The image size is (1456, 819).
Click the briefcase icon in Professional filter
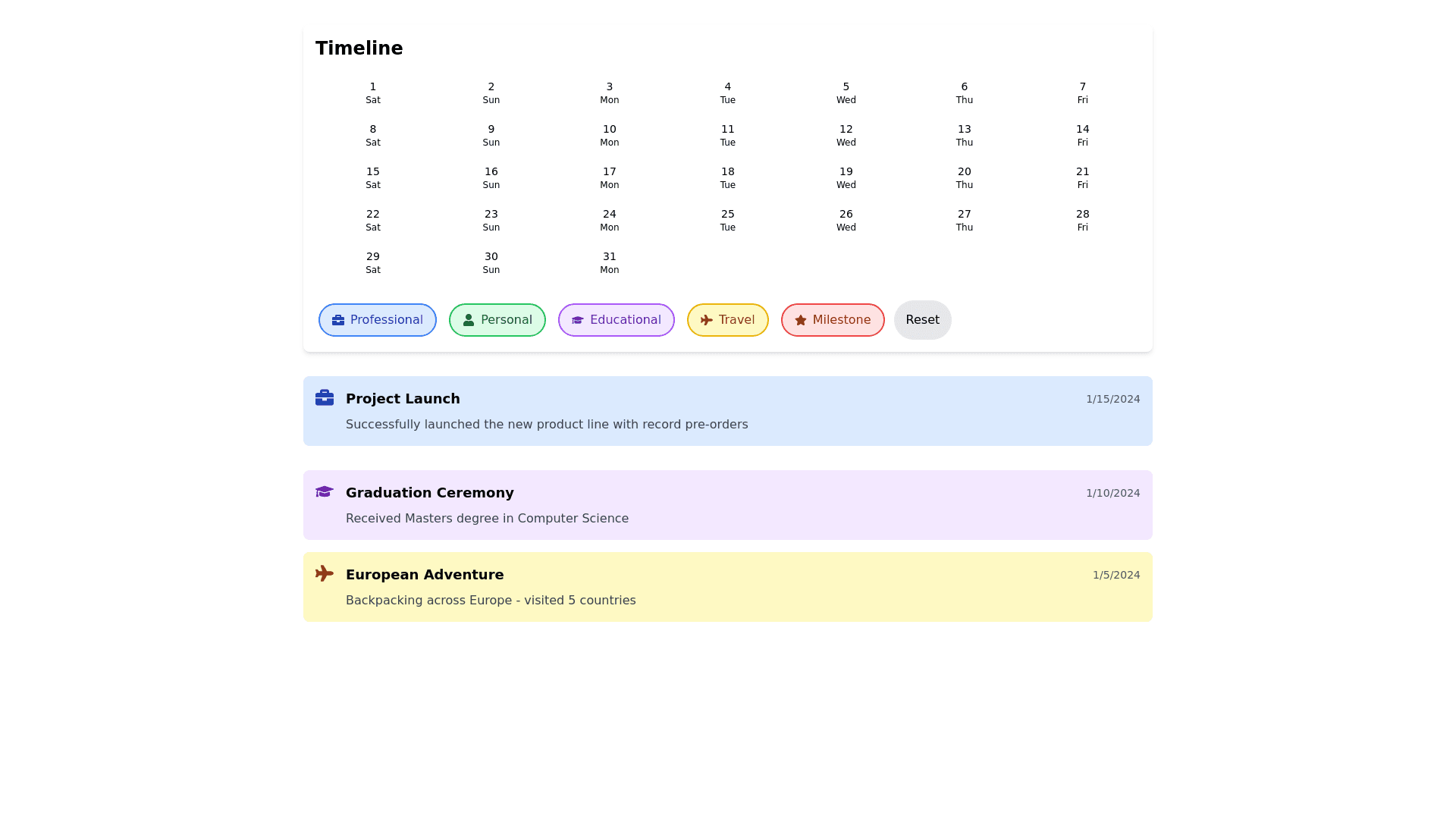click(338, 320)
